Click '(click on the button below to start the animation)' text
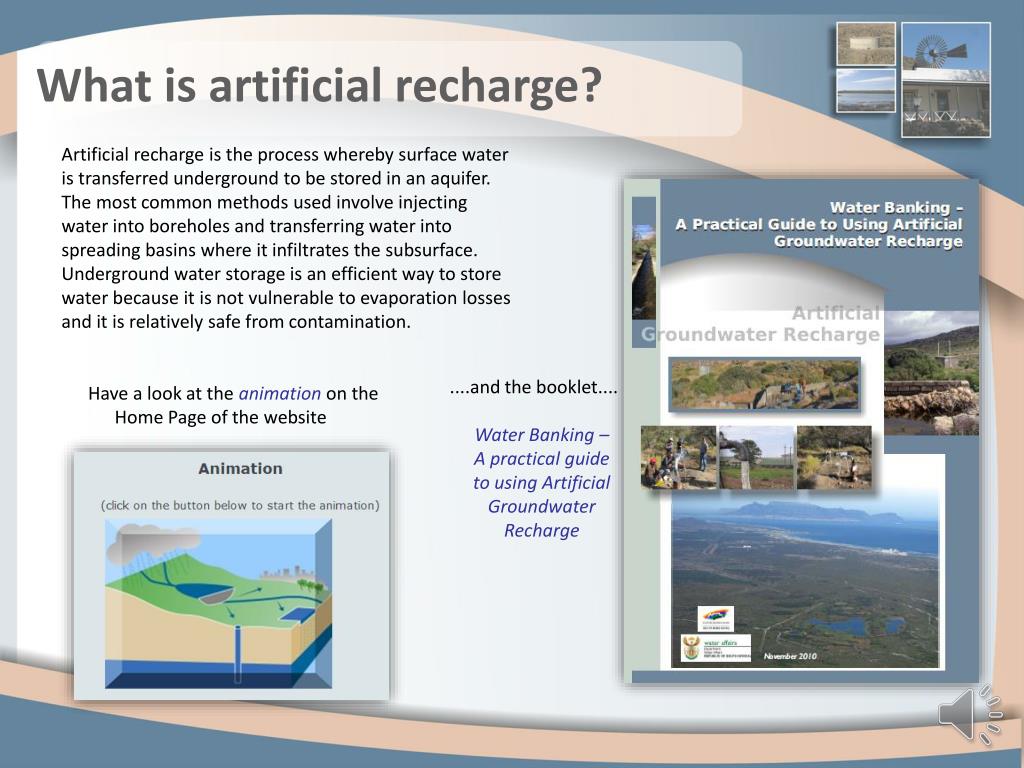The image size is (1024, 768). click(x=240, y=505)
